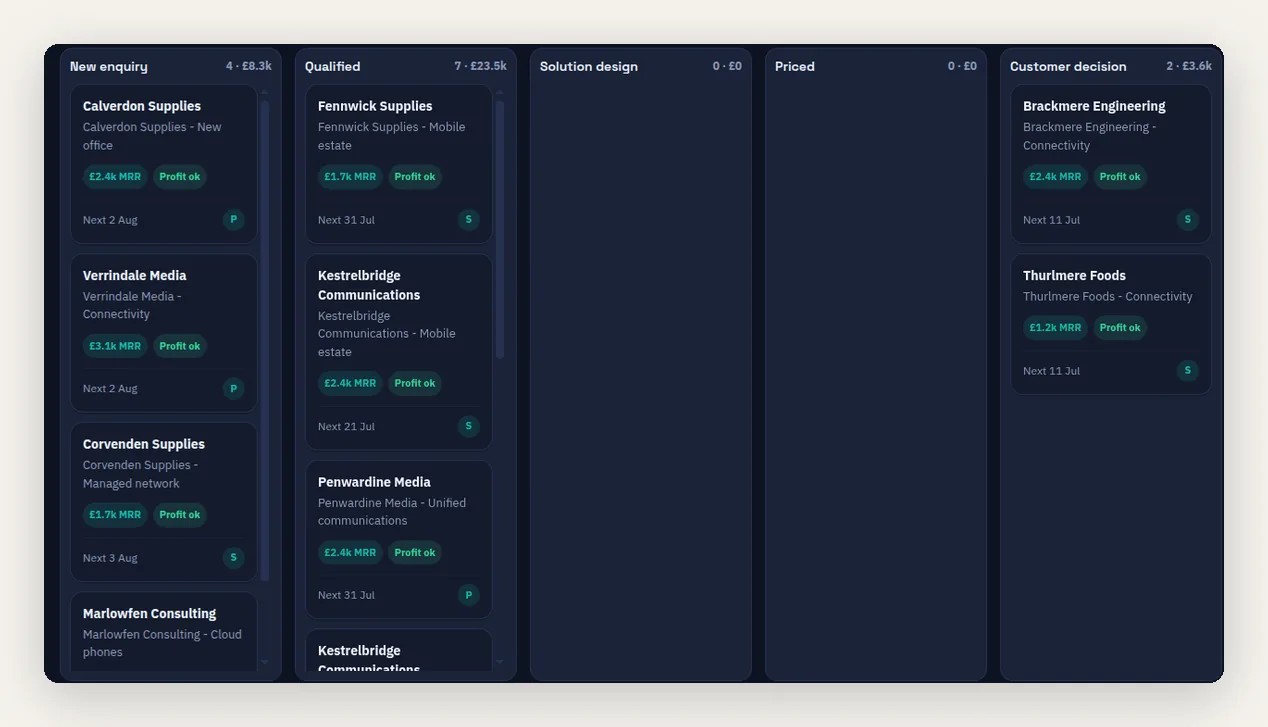Open the Corvenden Supplies card title
The image size is (1268, 727).
coord(144,444)
